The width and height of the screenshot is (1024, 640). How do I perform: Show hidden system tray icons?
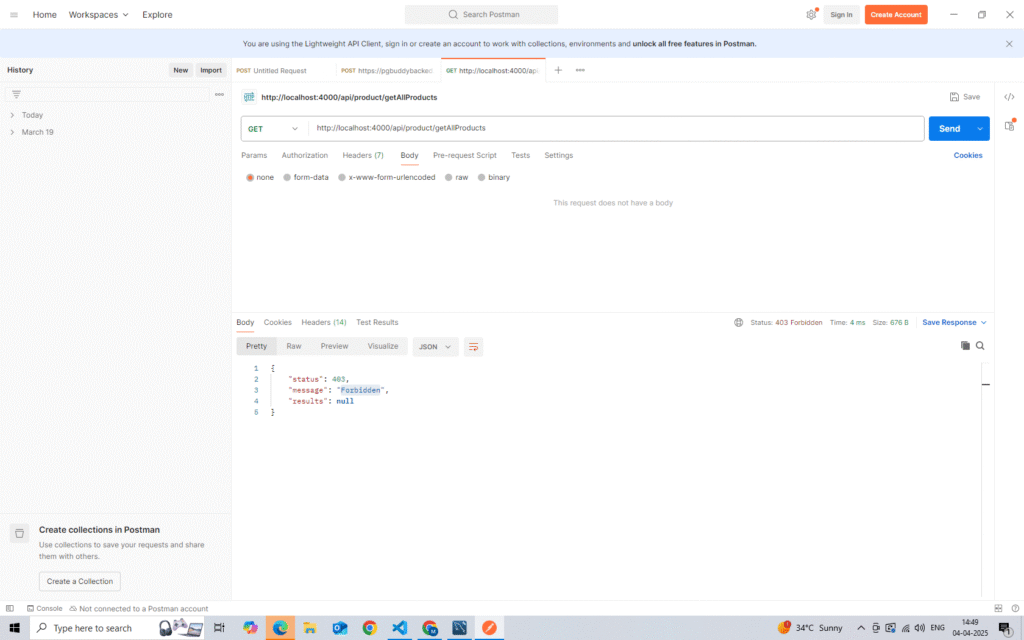click(861, 628)
